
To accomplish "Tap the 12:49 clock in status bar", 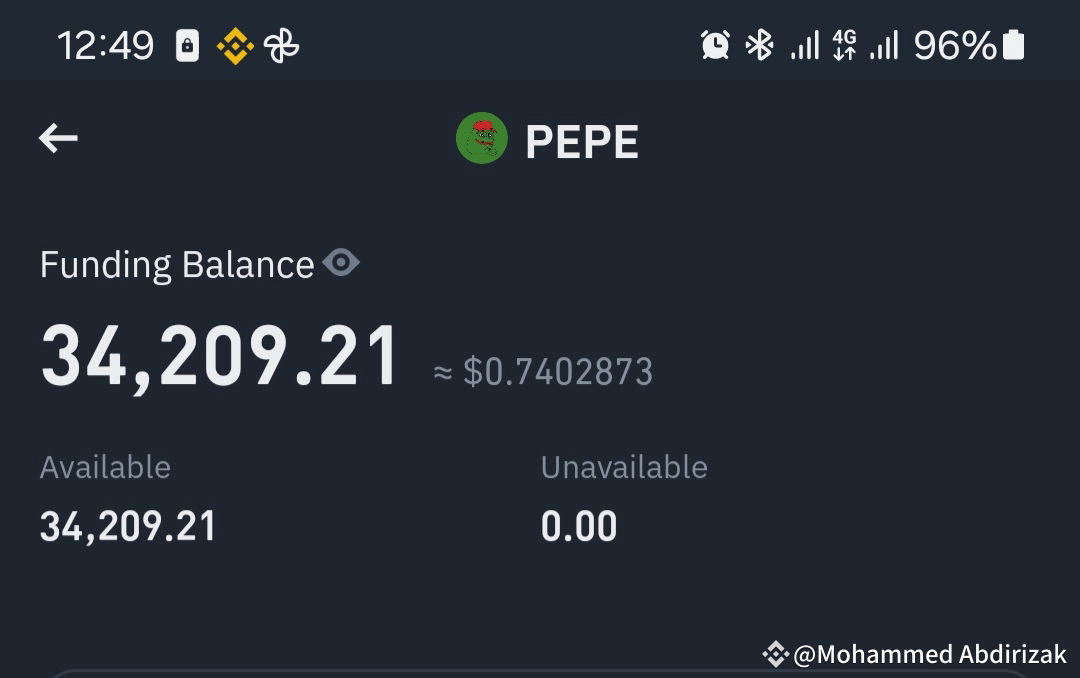I will tap(106, 42).
